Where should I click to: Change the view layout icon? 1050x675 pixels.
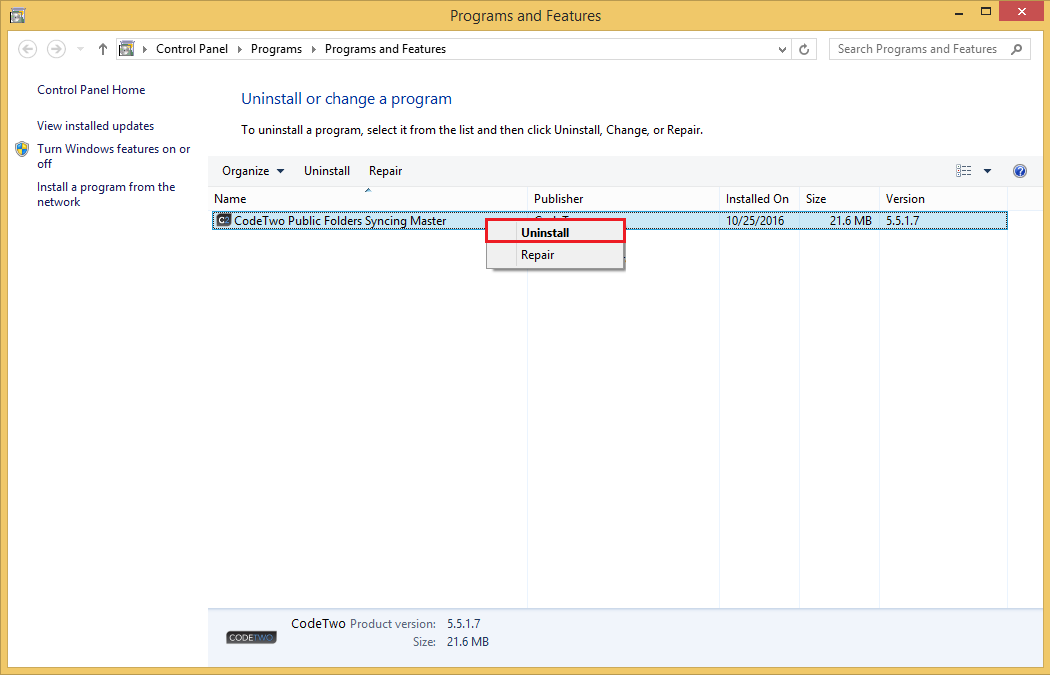(964, 171)
